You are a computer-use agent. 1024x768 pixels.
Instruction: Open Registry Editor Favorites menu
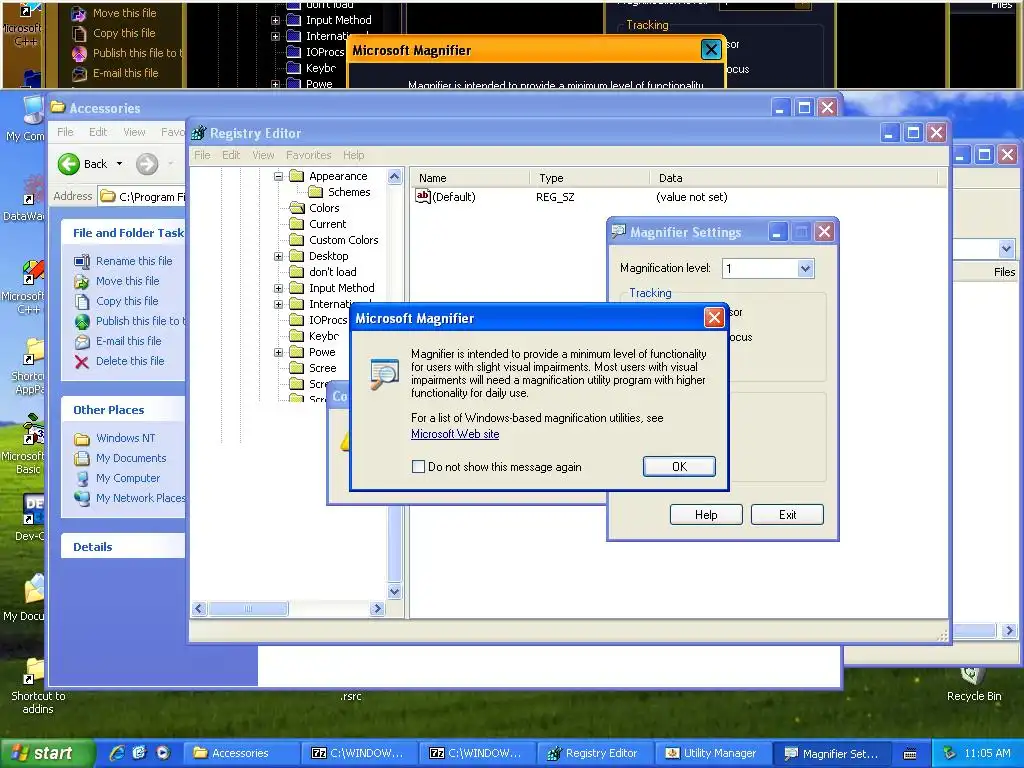tap(308, 155)
